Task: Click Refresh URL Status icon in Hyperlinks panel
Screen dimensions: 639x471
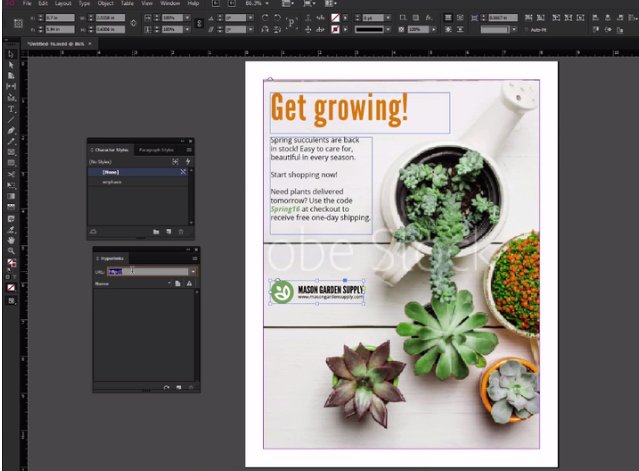Action: coord(166,387)
